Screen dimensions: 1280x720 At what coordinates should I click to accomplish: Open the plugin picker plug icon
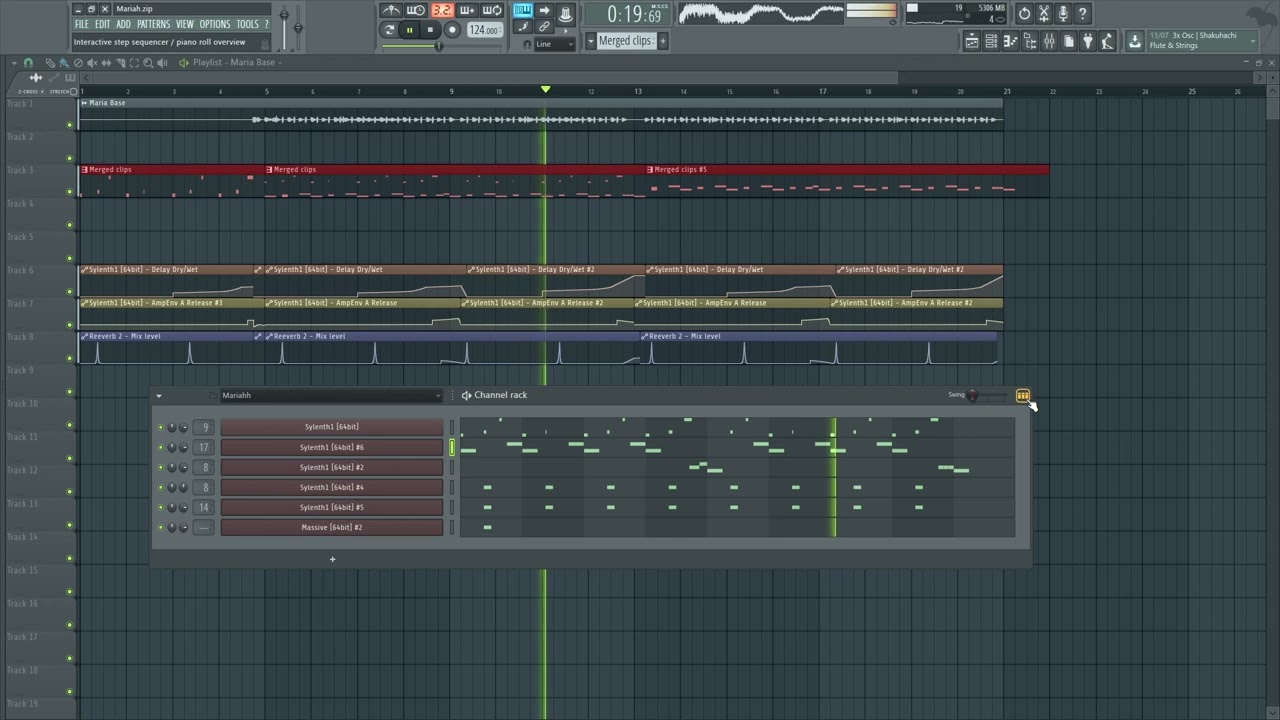point(1088,41)
